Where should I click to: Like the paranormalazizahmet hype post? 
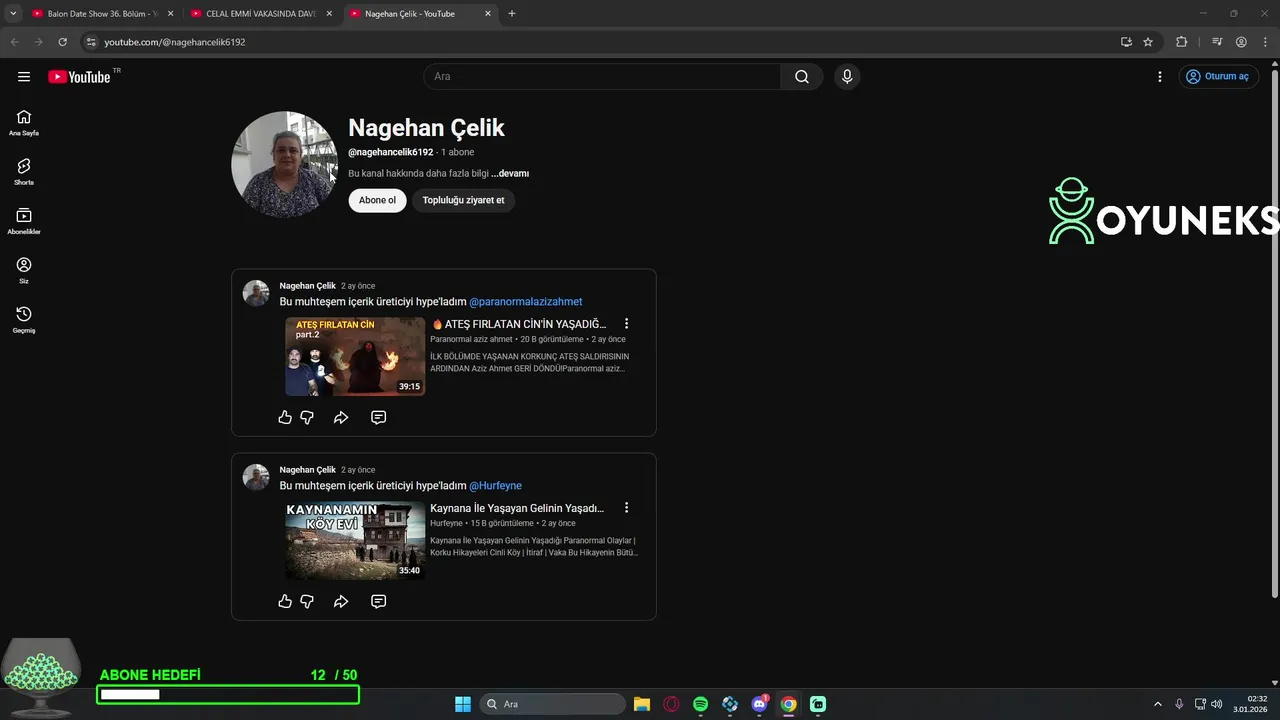pos(285,417)
